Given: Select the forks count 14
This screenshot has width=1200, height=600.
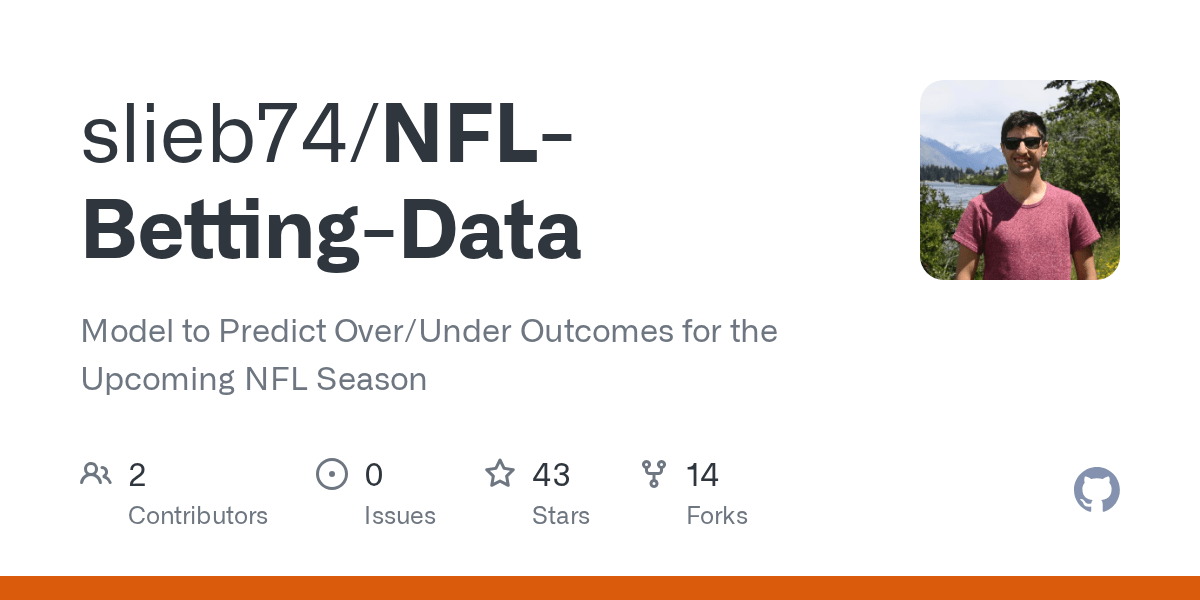Looking at the screenshot, I should tap(702, 475).
